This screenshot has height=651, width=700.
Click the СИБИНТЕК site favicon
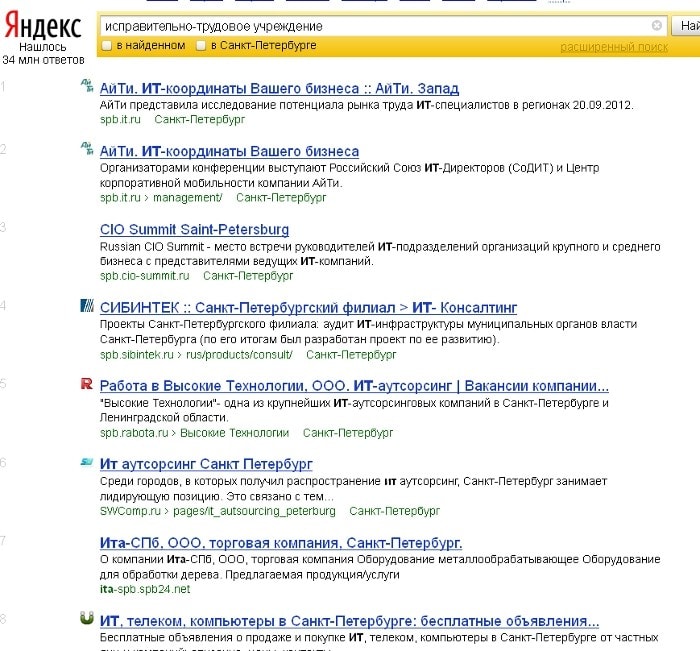(87, 306)
